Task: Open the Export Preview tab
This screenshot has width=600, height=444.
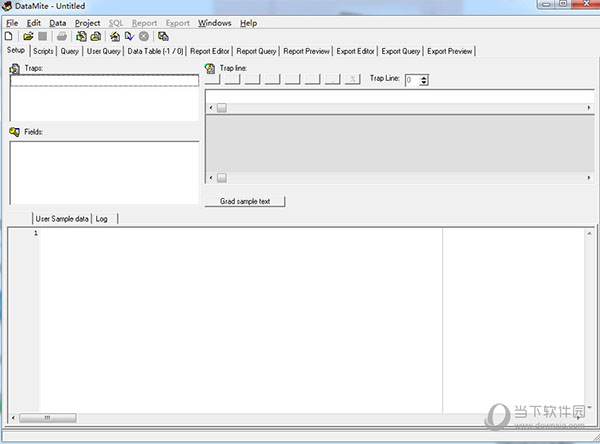Action: pyautogui.click(x=450, y=51)
